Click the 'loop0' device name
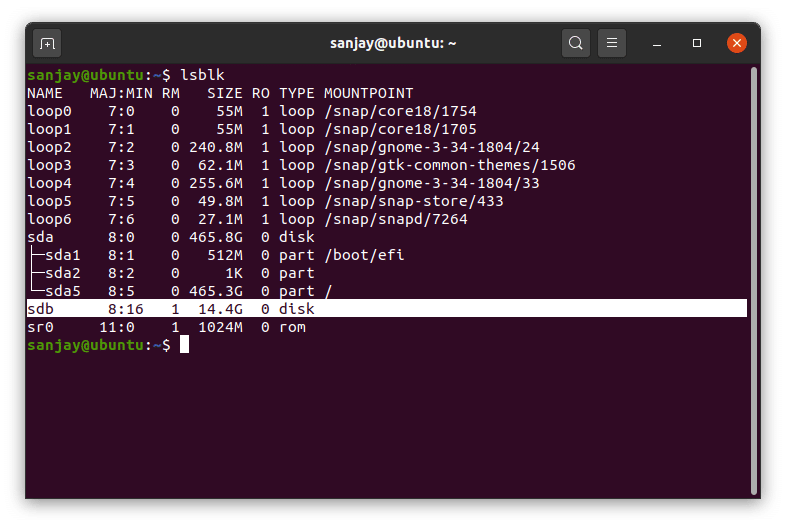The width and height of the screenshot is (786, 527). click(49, 111)
